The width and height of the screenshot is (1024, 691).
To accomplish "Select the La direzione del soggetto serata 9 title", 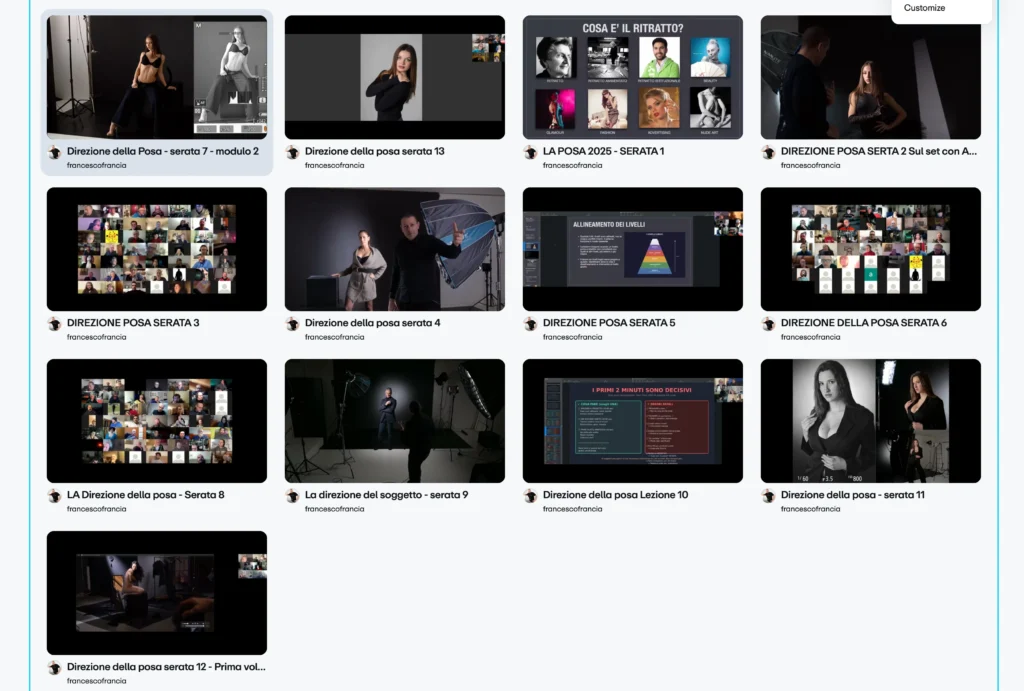I will click(386, 495).
